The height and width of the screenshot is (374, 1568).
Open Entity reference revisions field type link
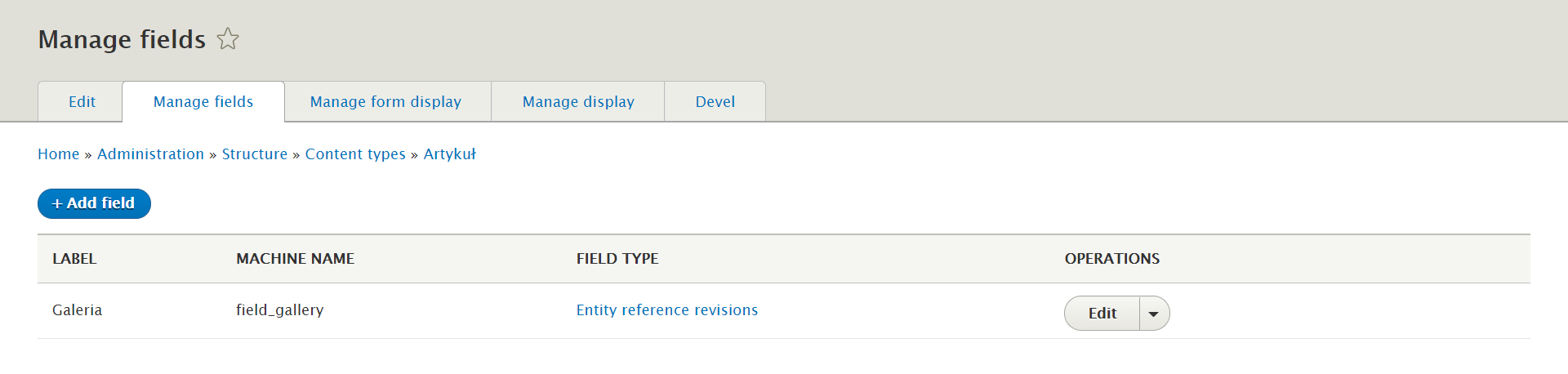point(667,310)
